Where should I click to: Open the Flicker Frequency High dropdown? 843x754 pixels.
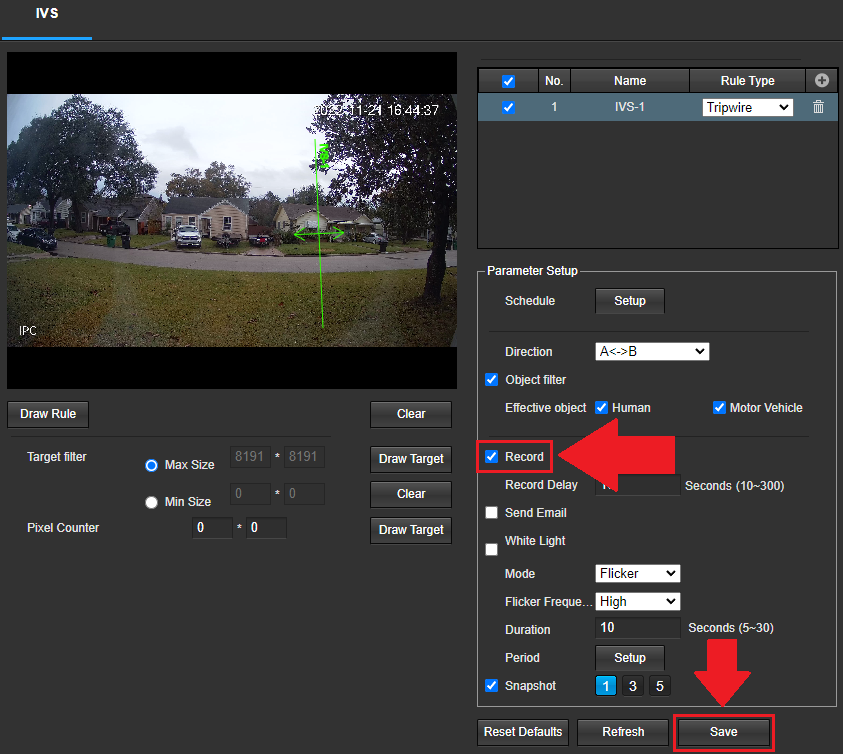[638, 602]
